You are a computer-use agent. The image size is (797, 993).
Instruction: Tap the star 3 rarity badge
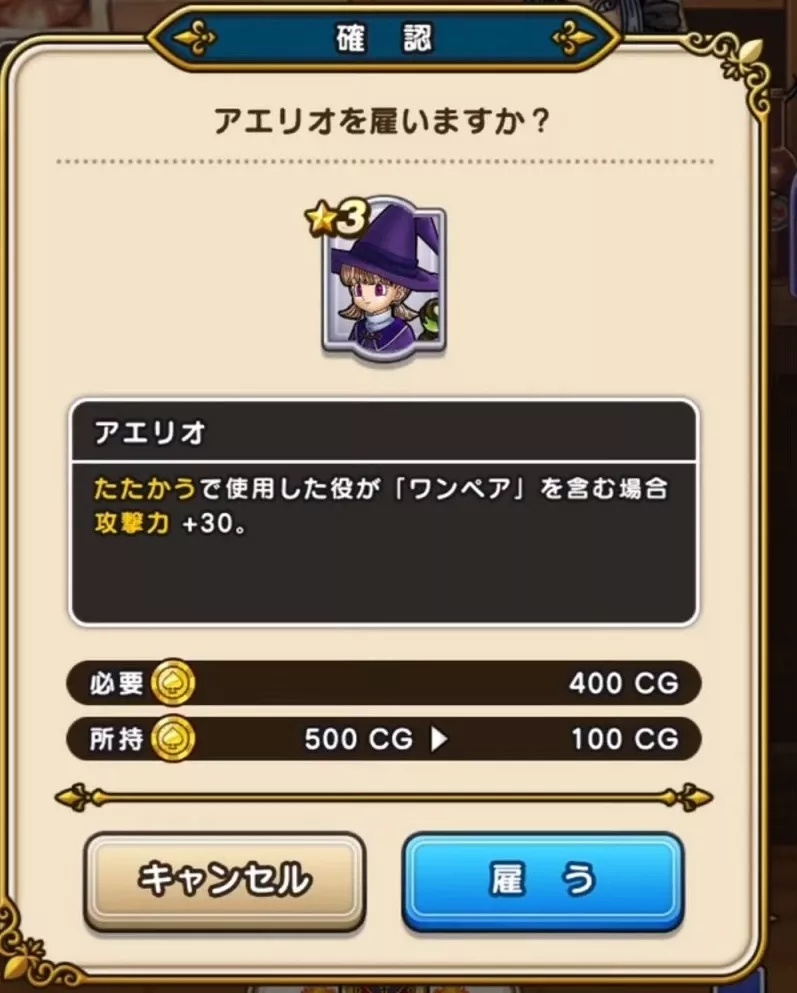pos(336,219)
